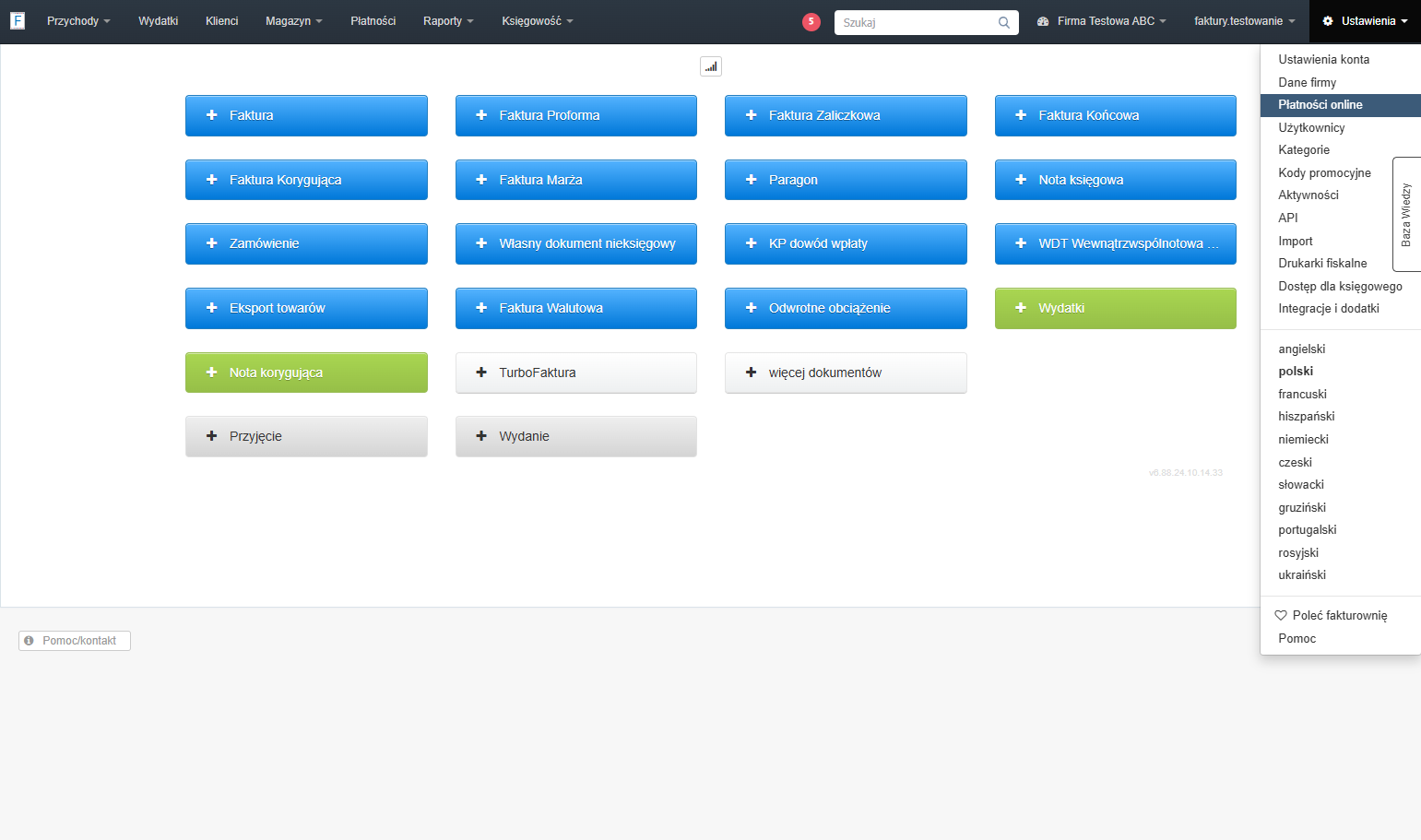The width and height of the screenshot is (1421, 840).
Task: Open the red notifications badge
Action: [x=811, y=21]
